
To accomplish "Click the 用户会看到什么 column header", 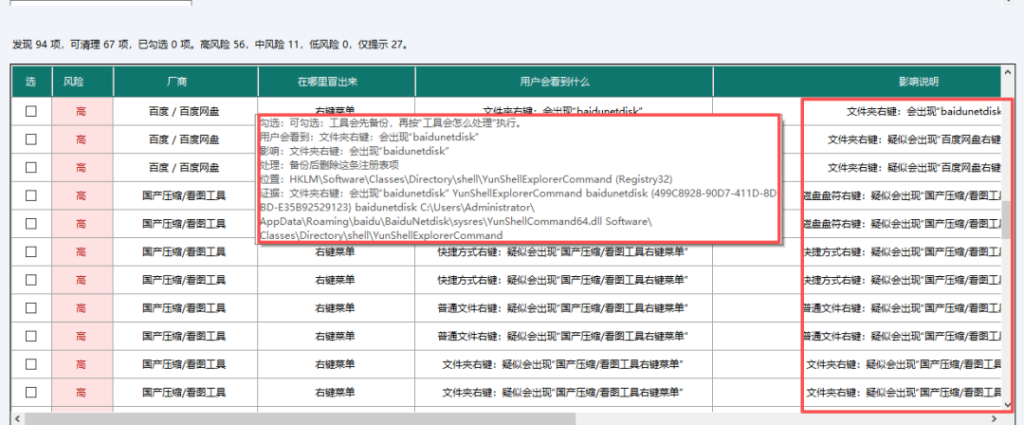I will (x=564, y=82).
